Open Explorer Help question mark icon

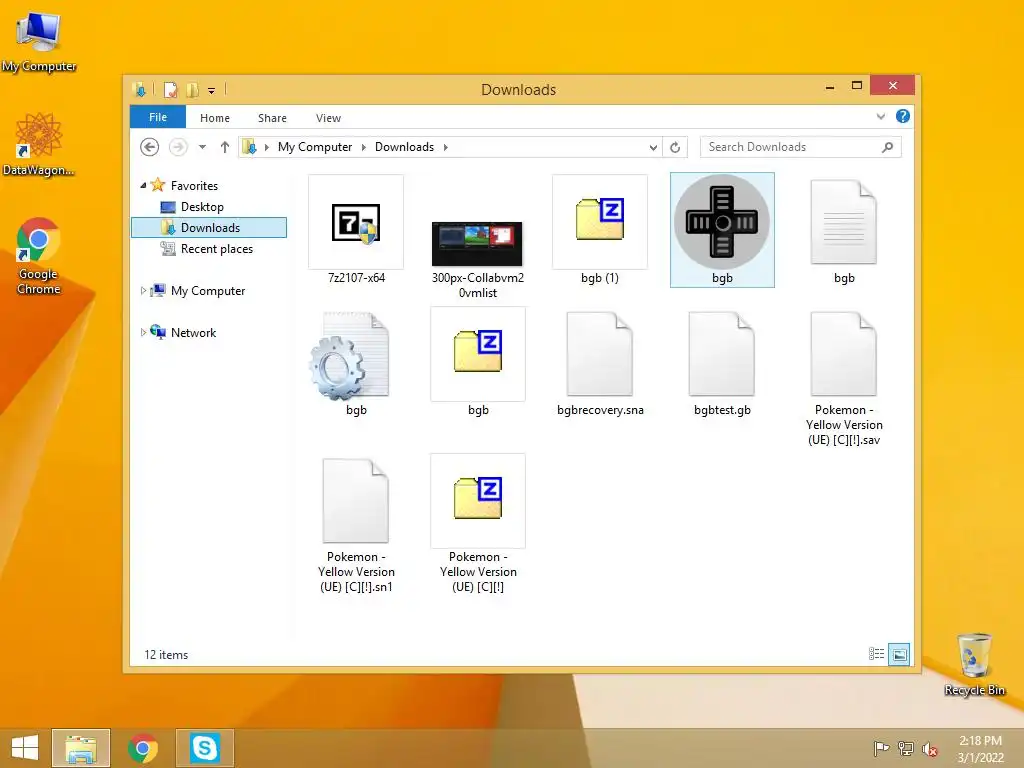coord(903,116)
